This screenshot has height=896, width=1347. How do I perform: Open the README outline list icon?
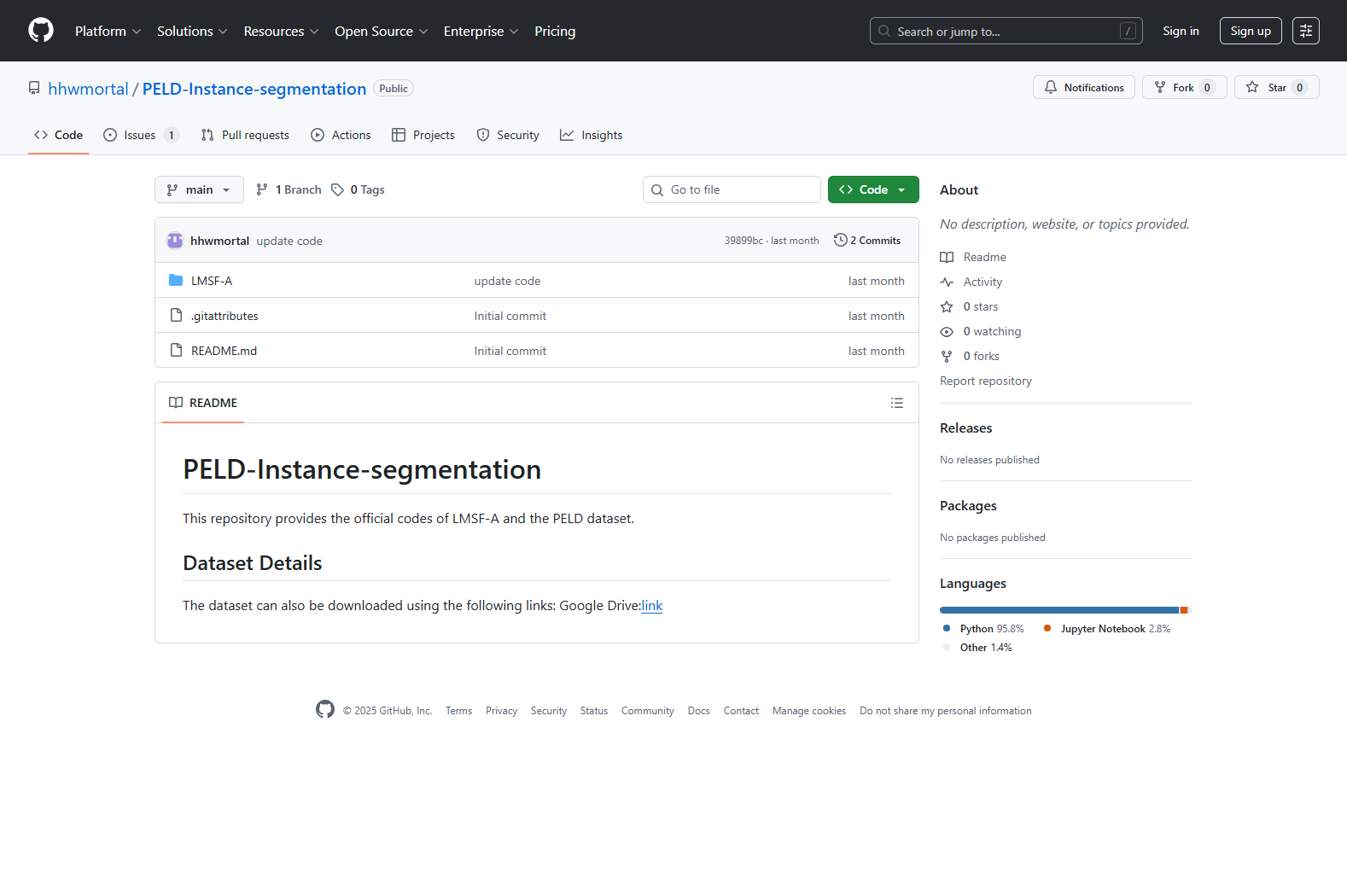(x=897, y=403)
